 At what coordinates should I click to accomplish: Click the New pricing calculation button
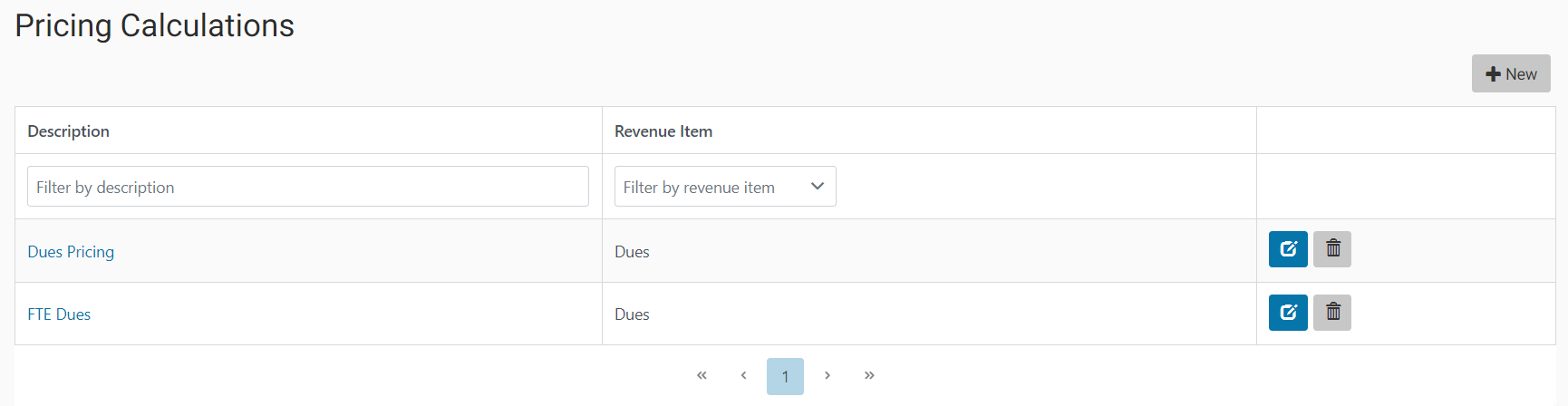1511,73
